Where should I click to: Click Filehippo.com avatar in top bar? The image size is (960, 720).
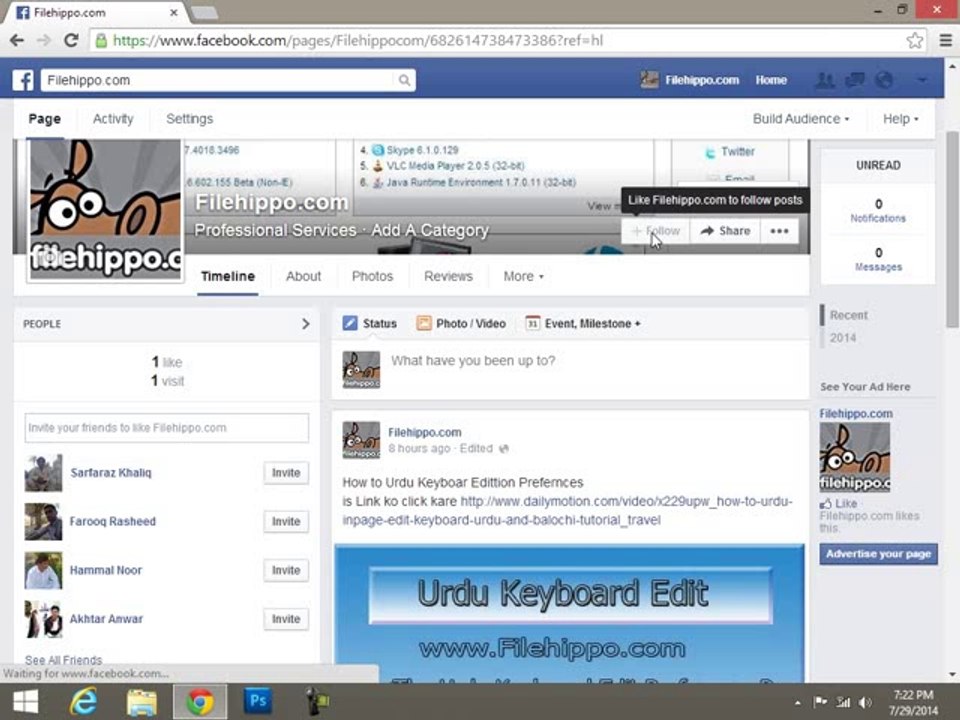(649, 80)
